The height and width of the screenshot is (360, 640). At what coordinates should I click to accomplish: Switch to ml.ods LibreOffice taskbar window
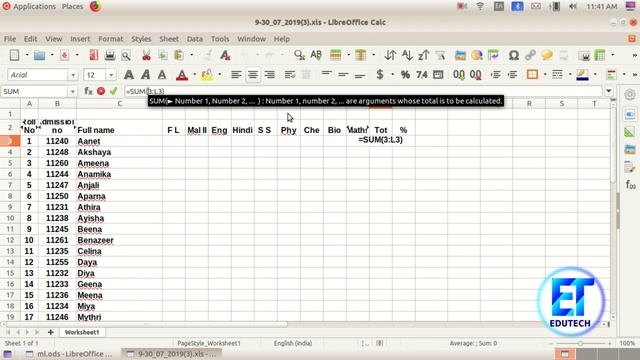tap(69, 354)
